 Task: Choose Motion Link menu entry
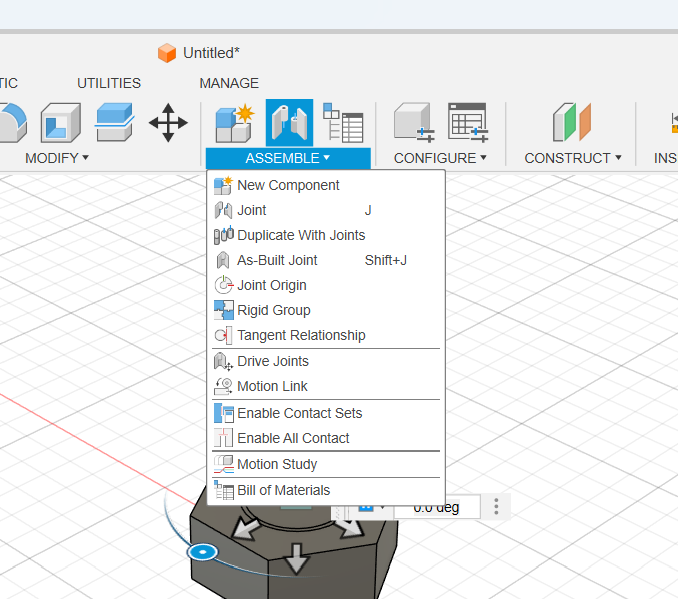(326, 386)
